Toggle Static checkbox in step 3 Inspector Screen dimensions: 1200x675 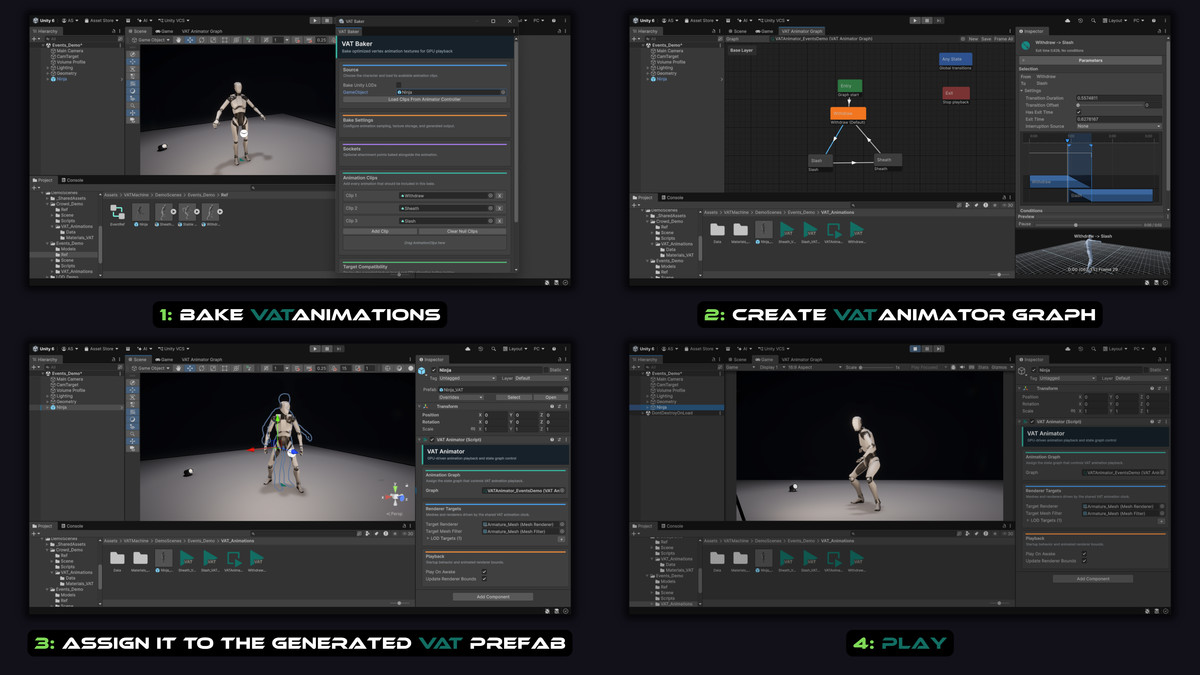[546, 370]
